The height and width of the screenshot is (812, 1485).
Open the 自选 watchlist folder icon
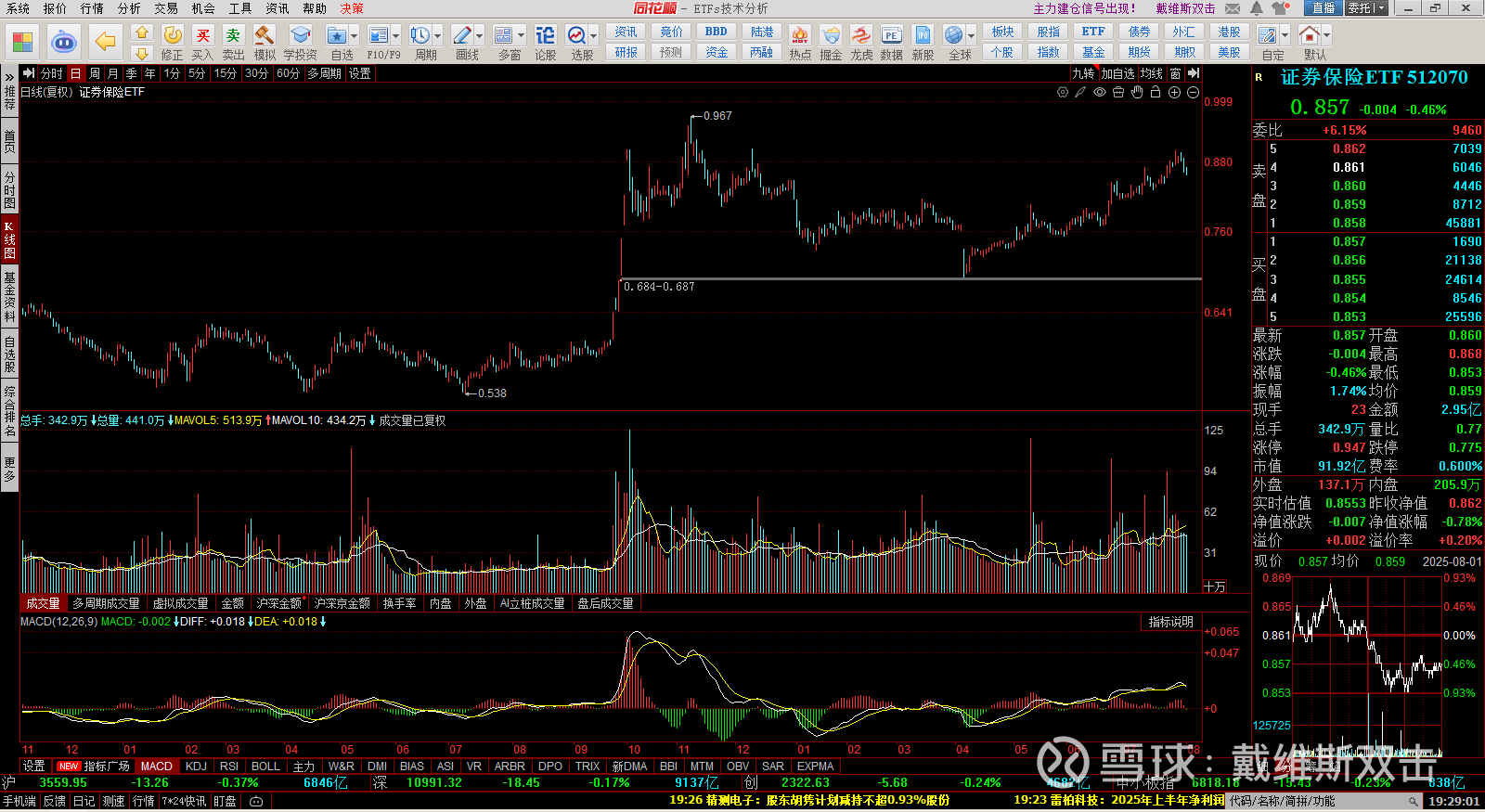point(337,35)
